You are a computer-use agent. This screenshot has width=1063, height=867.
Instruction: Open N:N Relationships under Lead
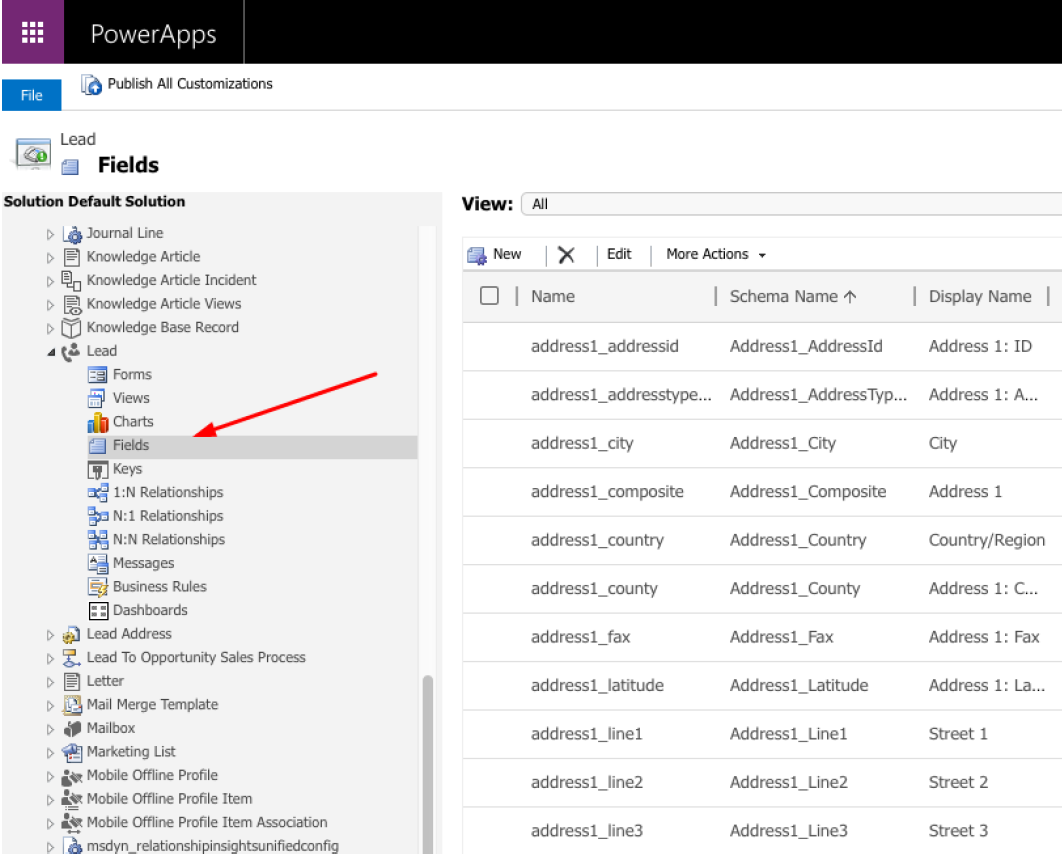point(169,540)
